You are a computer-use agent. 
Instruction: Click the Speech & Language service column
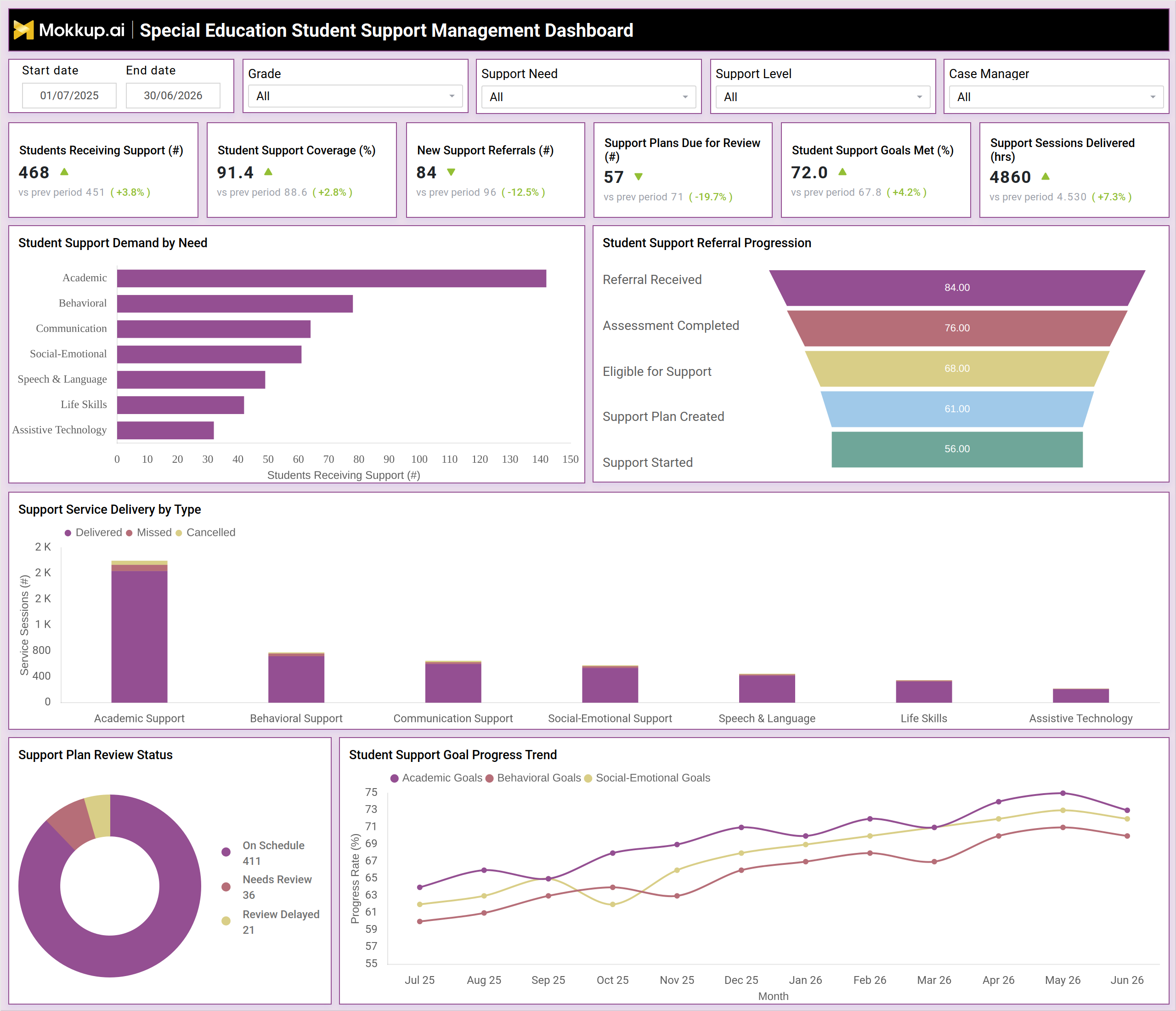767,688
